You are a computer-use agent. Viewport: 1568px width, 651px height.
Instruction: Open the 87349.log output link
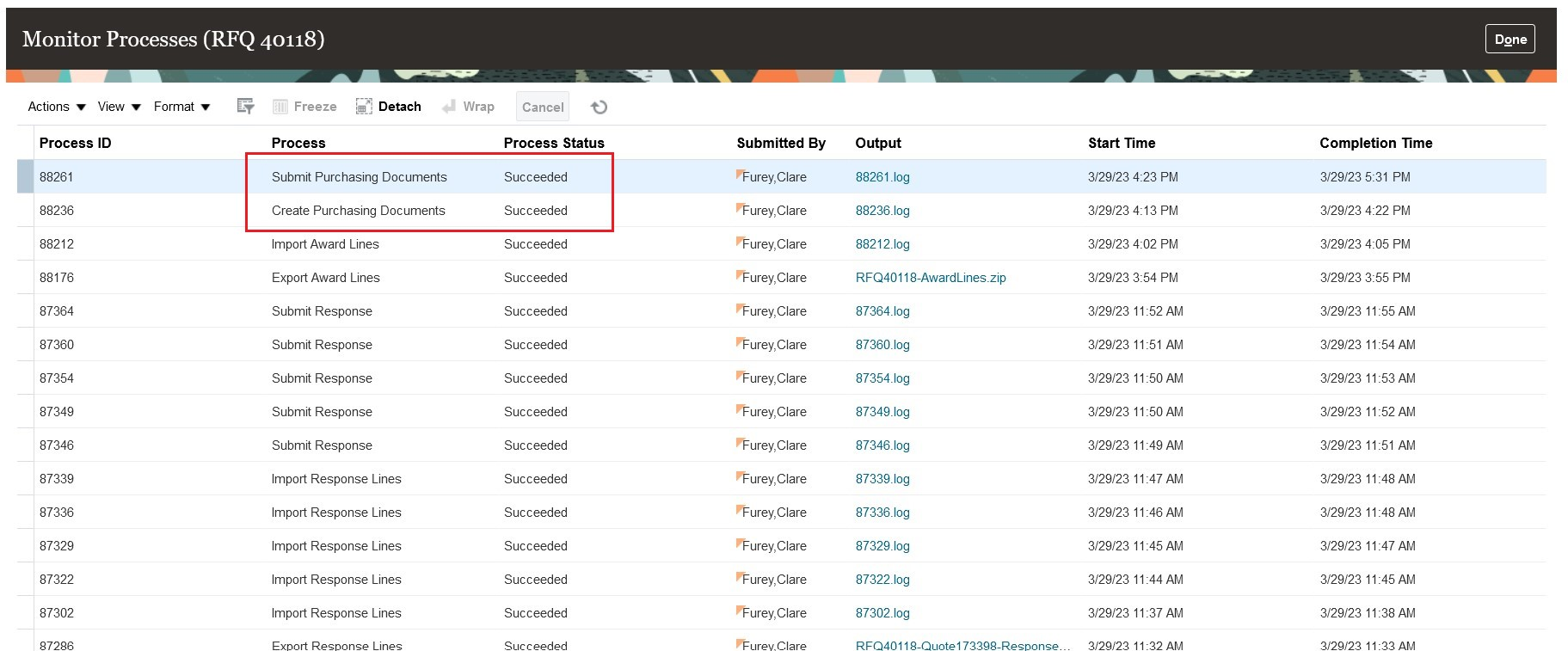click(x=882, y=412)
